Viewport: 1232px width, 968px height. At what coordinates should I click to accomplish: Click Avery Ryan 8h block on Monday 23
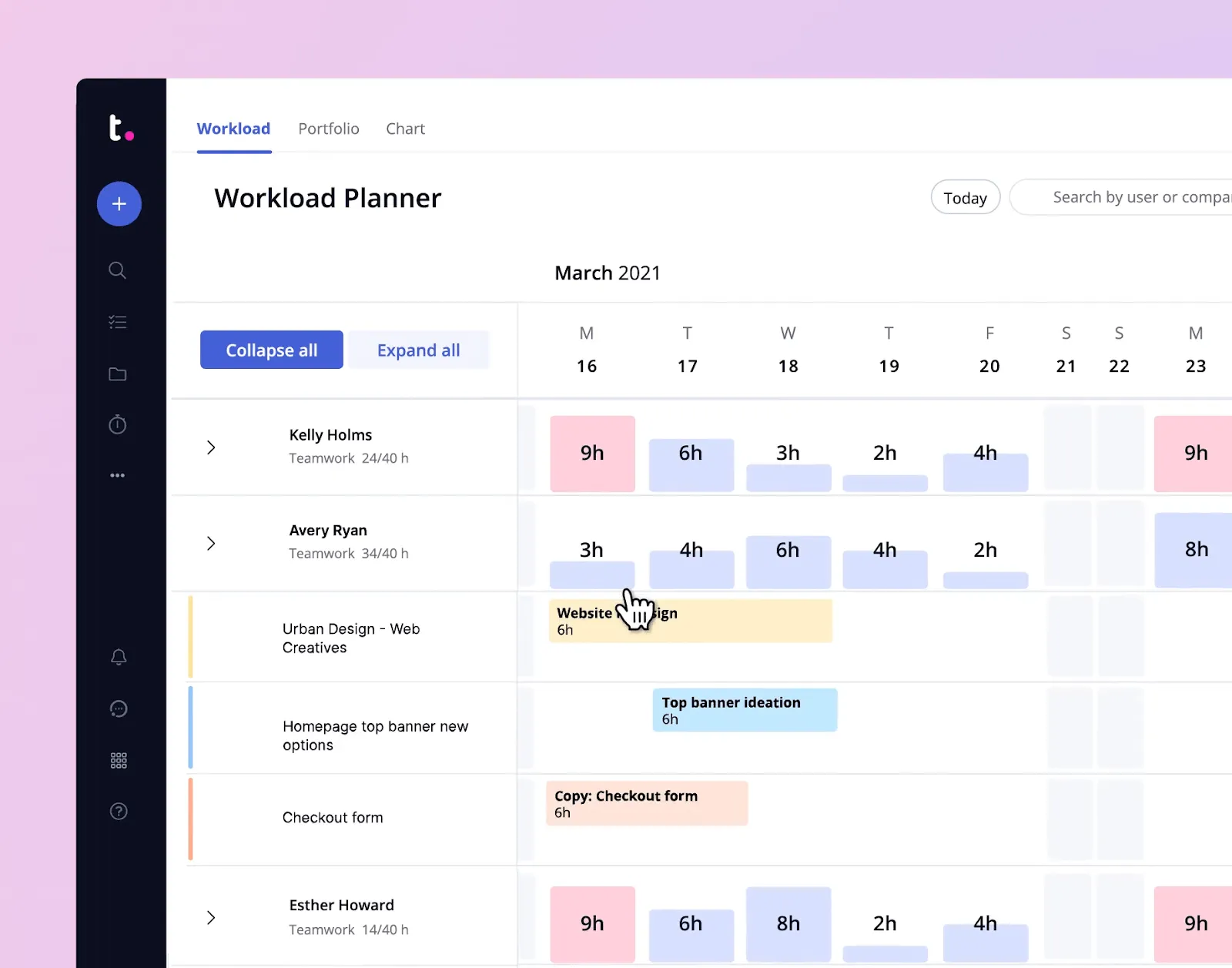pos(1193,551)
